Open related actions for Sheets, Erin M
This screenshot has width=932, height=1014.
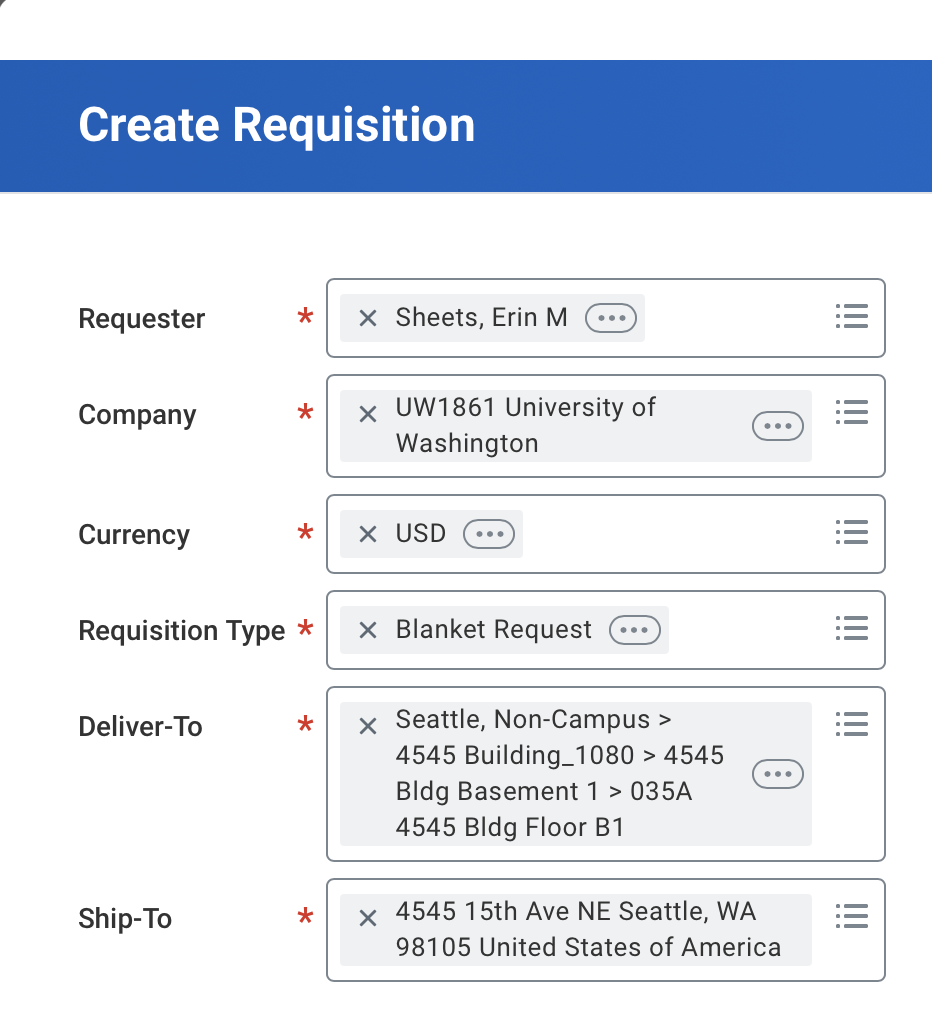(611, 318)
